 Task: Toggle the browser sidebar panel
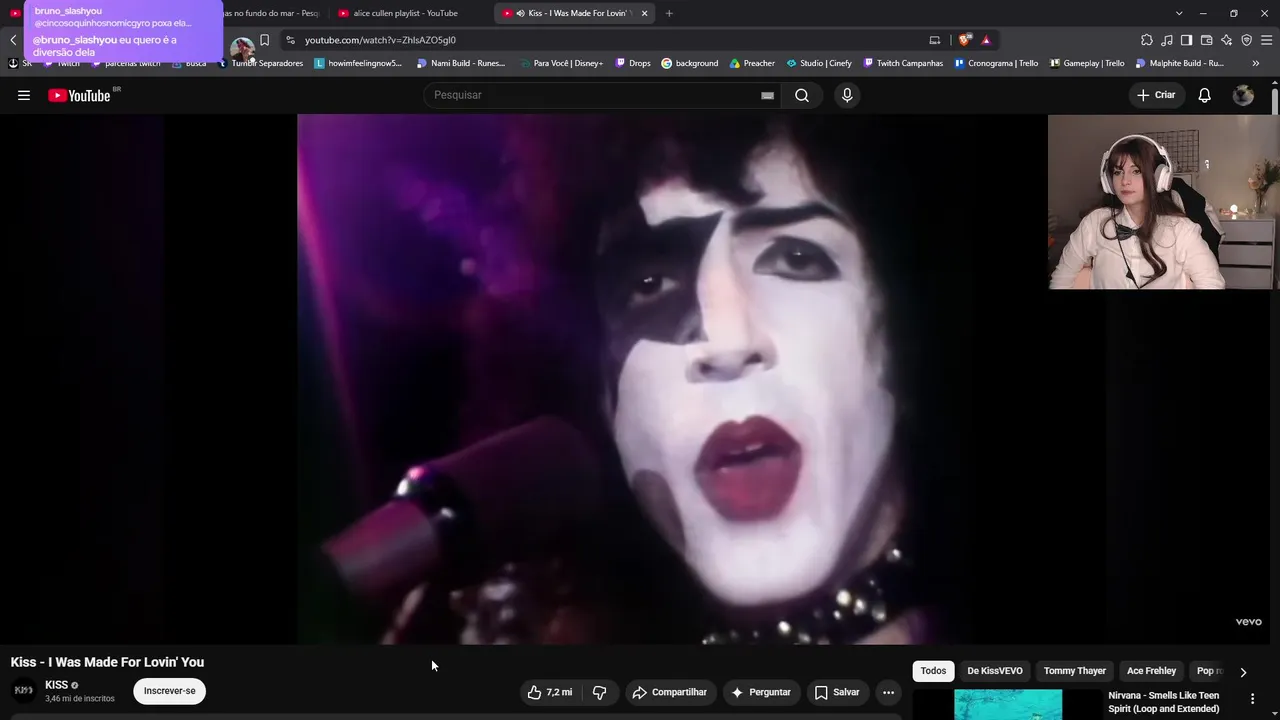point(1186,40)
